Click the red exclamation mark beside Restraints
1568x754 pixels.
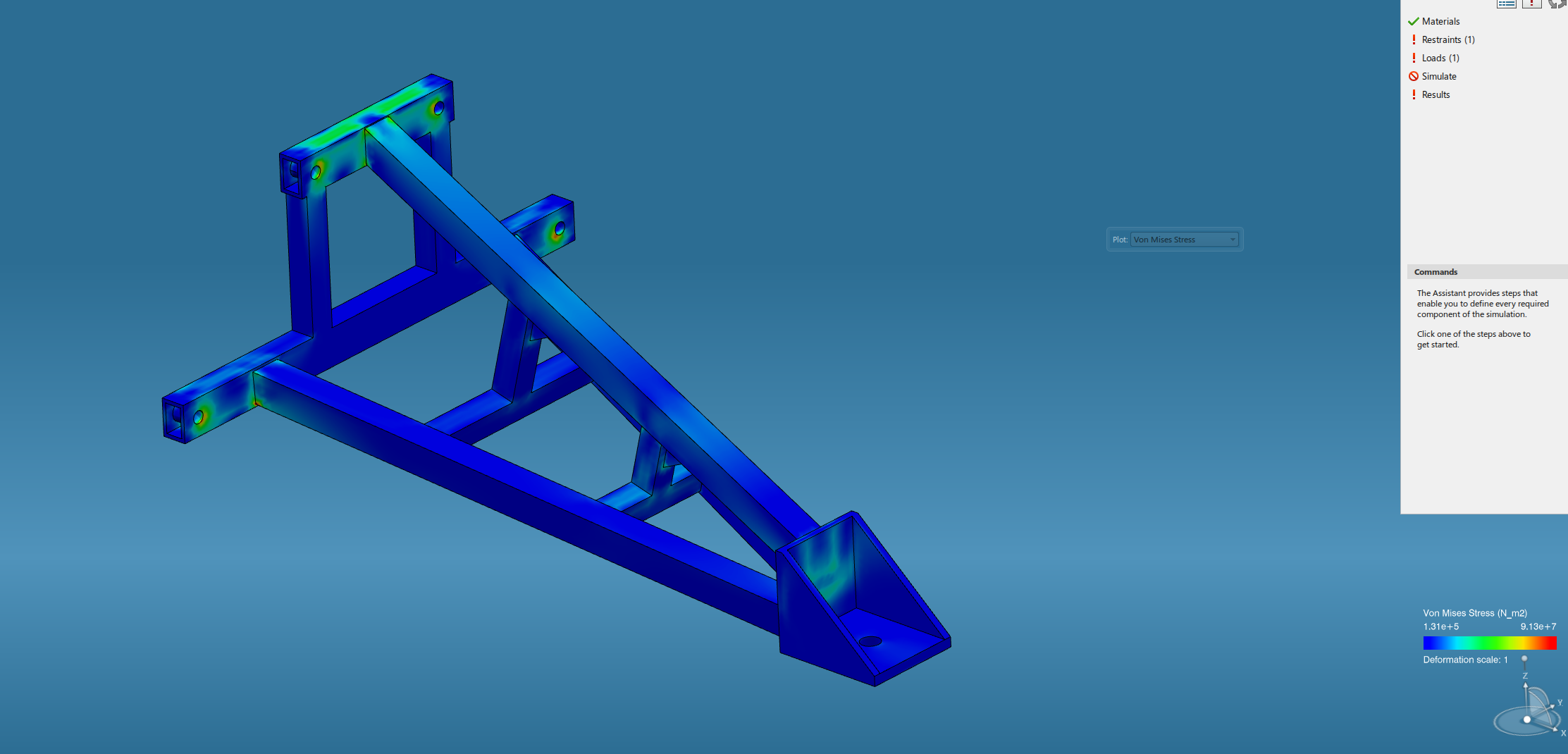(1413, 39)
